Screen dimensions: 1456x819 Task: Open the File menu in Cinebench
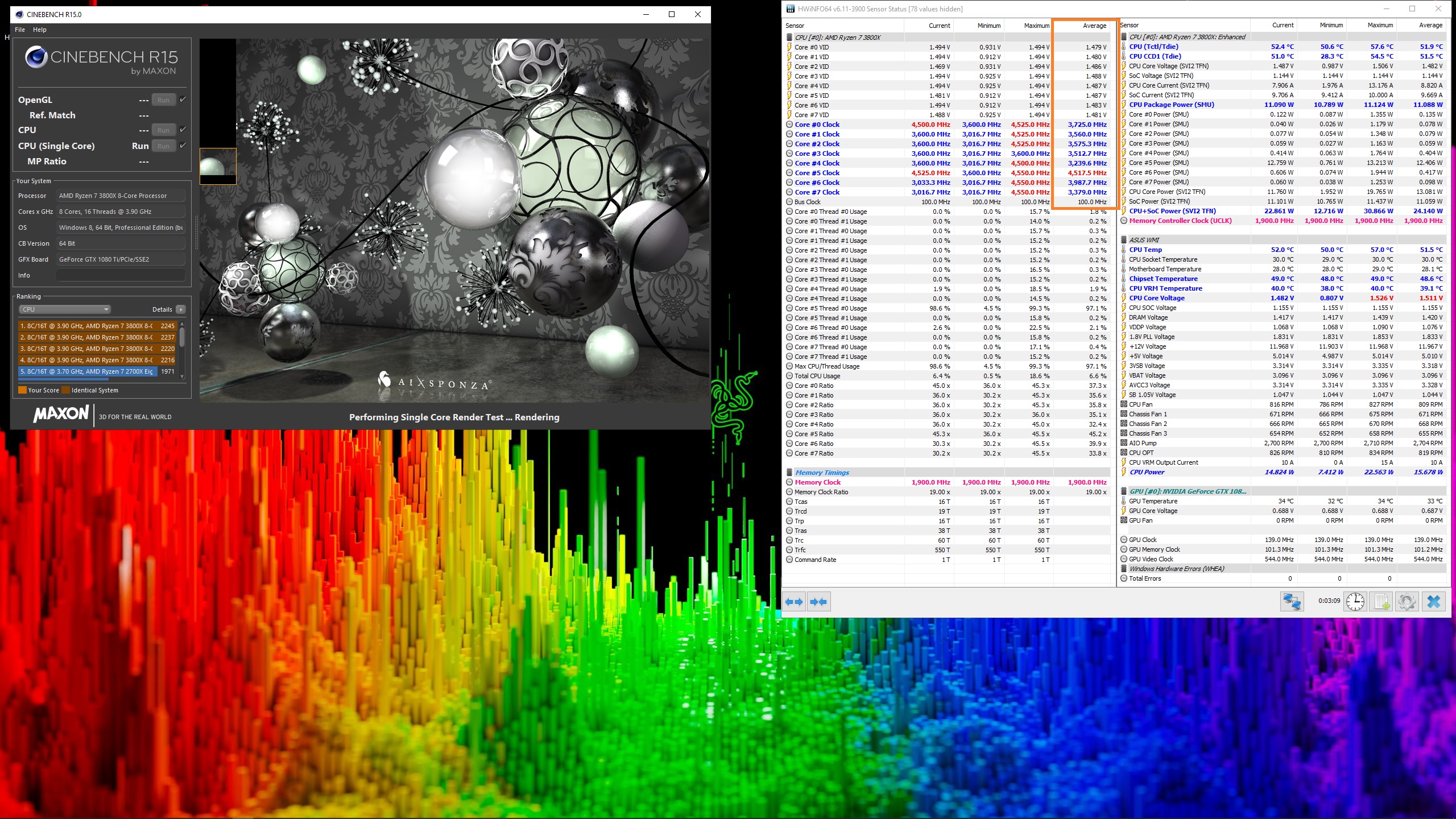20,30
